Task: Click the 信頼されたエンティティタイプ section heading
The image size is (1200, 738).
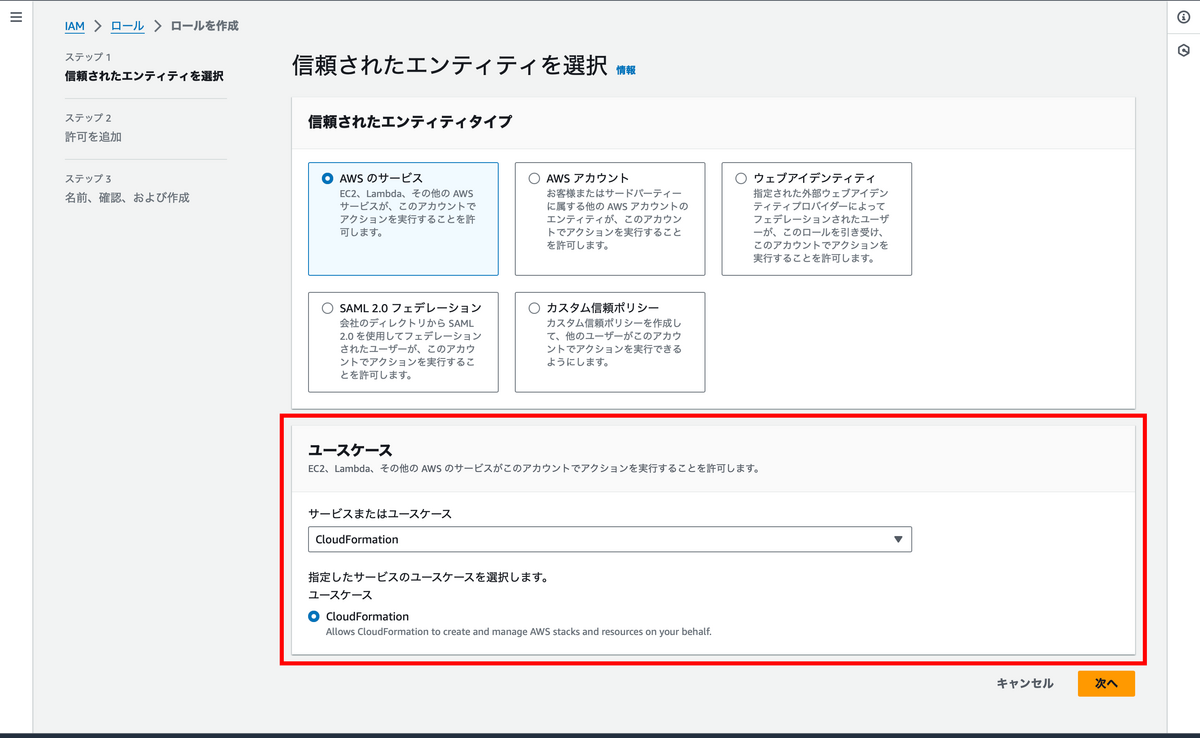Action: coord(410,122)
